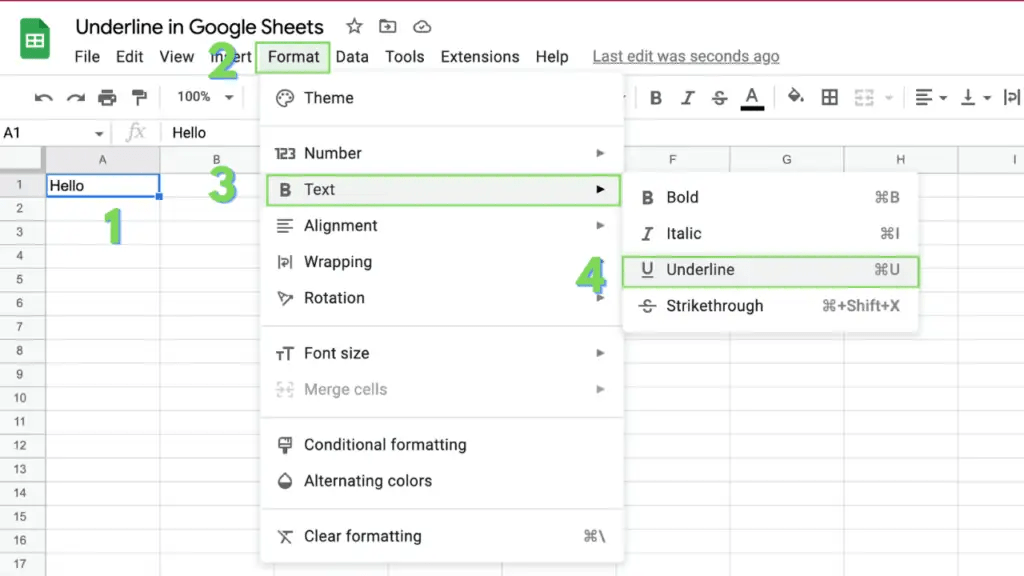Toggle strikethrough formatting in the toolbar
This screenshot has height=576, width=1024.
pyautogui.click(x=719, y=97)
